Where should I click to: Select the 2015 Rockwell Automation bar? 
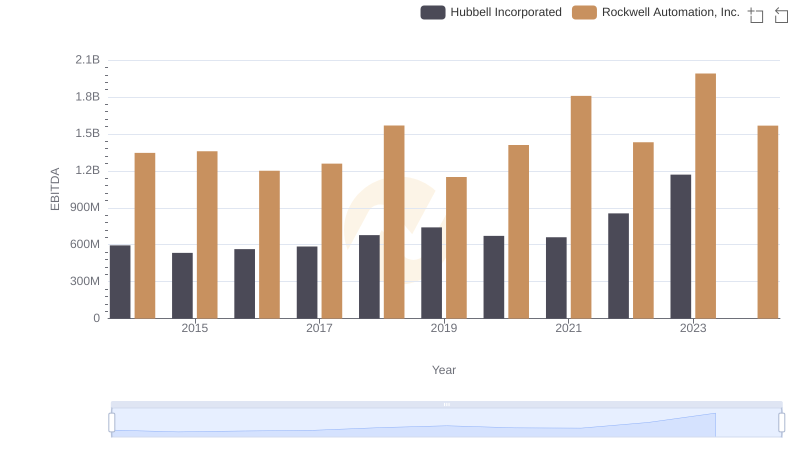click(x=207, y=235)
